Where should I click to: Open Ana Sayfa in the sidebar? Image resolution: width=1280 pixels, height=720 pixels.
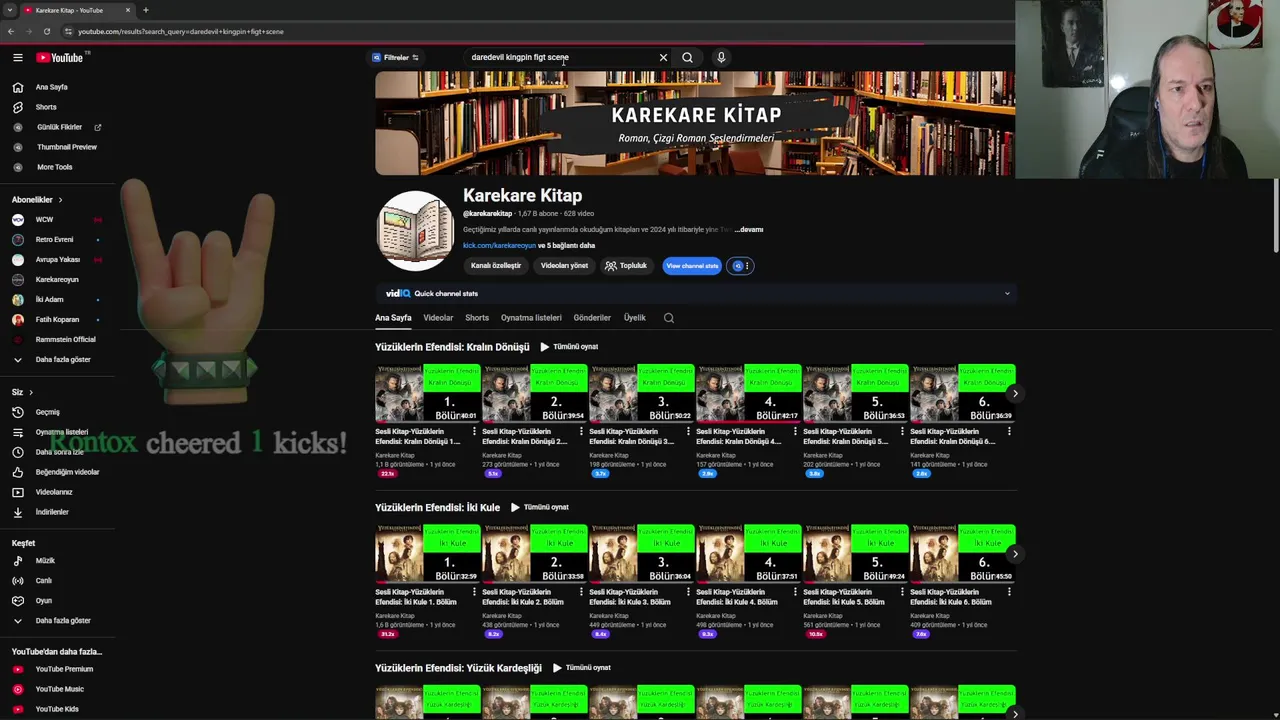point(51,87)
